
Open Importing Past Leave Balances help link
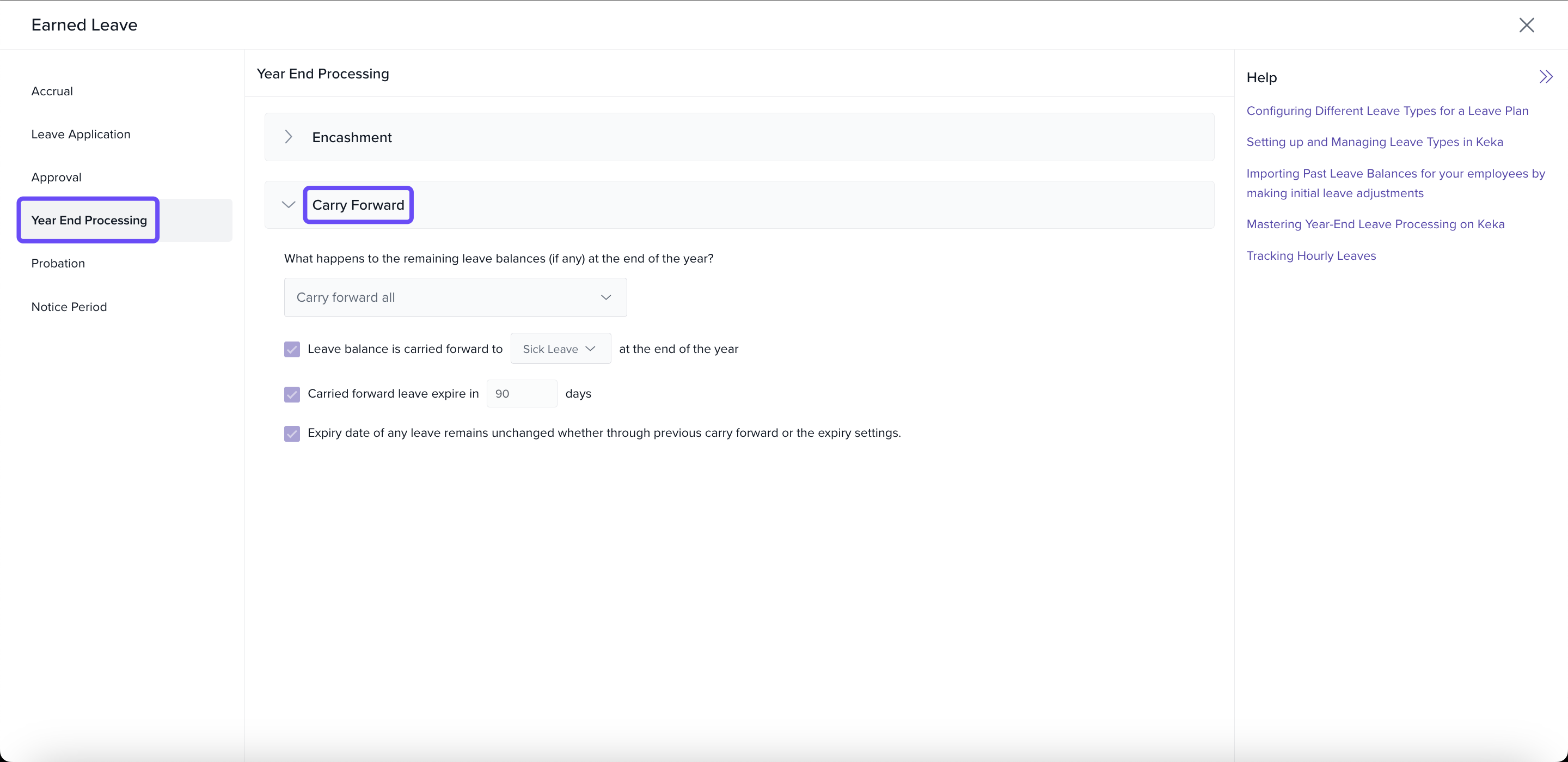tap(1395, 174)
